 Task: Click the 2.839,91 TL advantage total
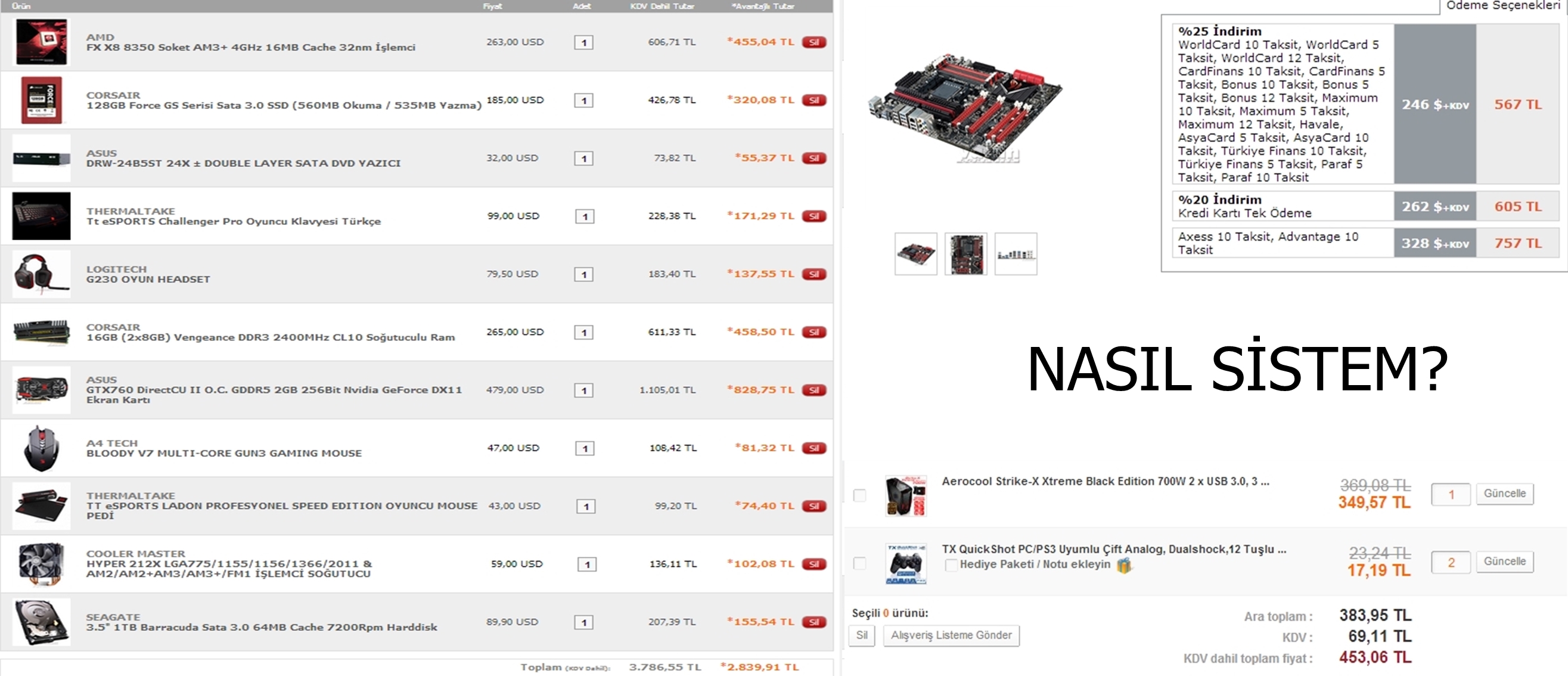tap(760, 667)
